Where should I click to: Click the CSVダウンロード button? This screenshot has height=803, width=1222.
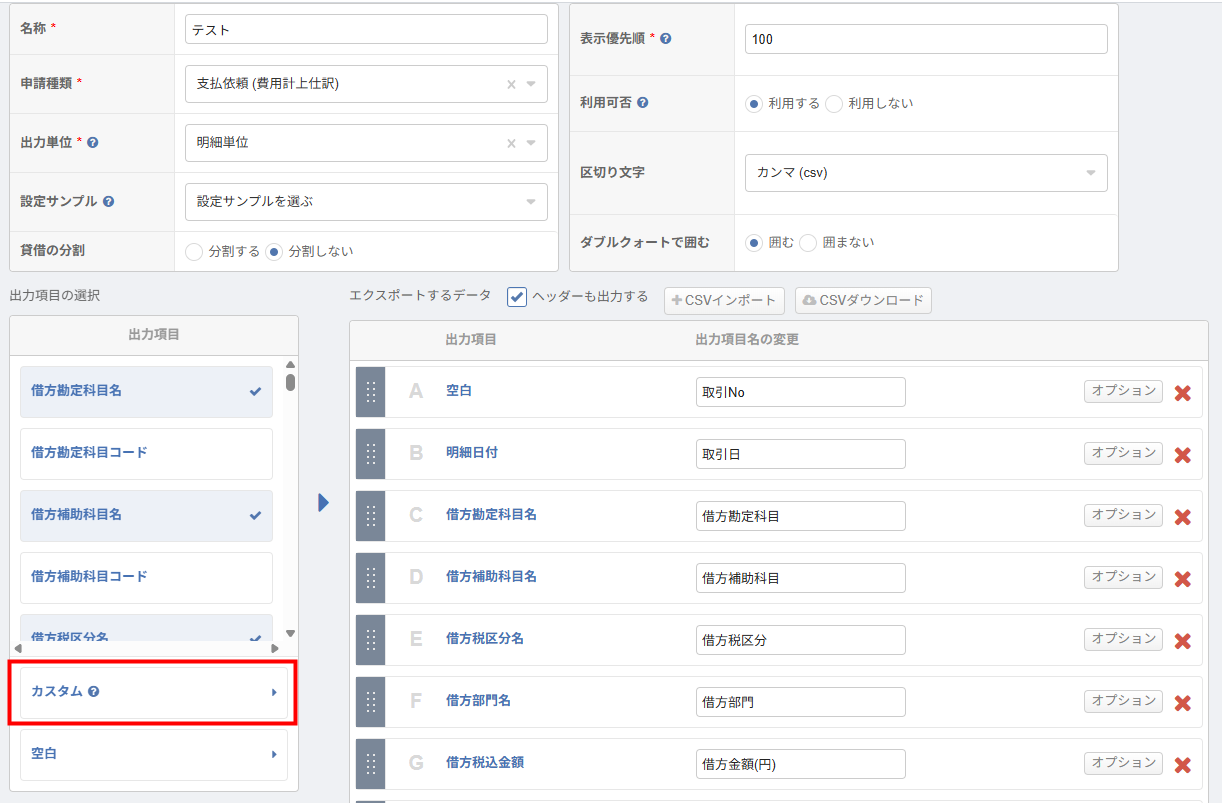(863, 301)
